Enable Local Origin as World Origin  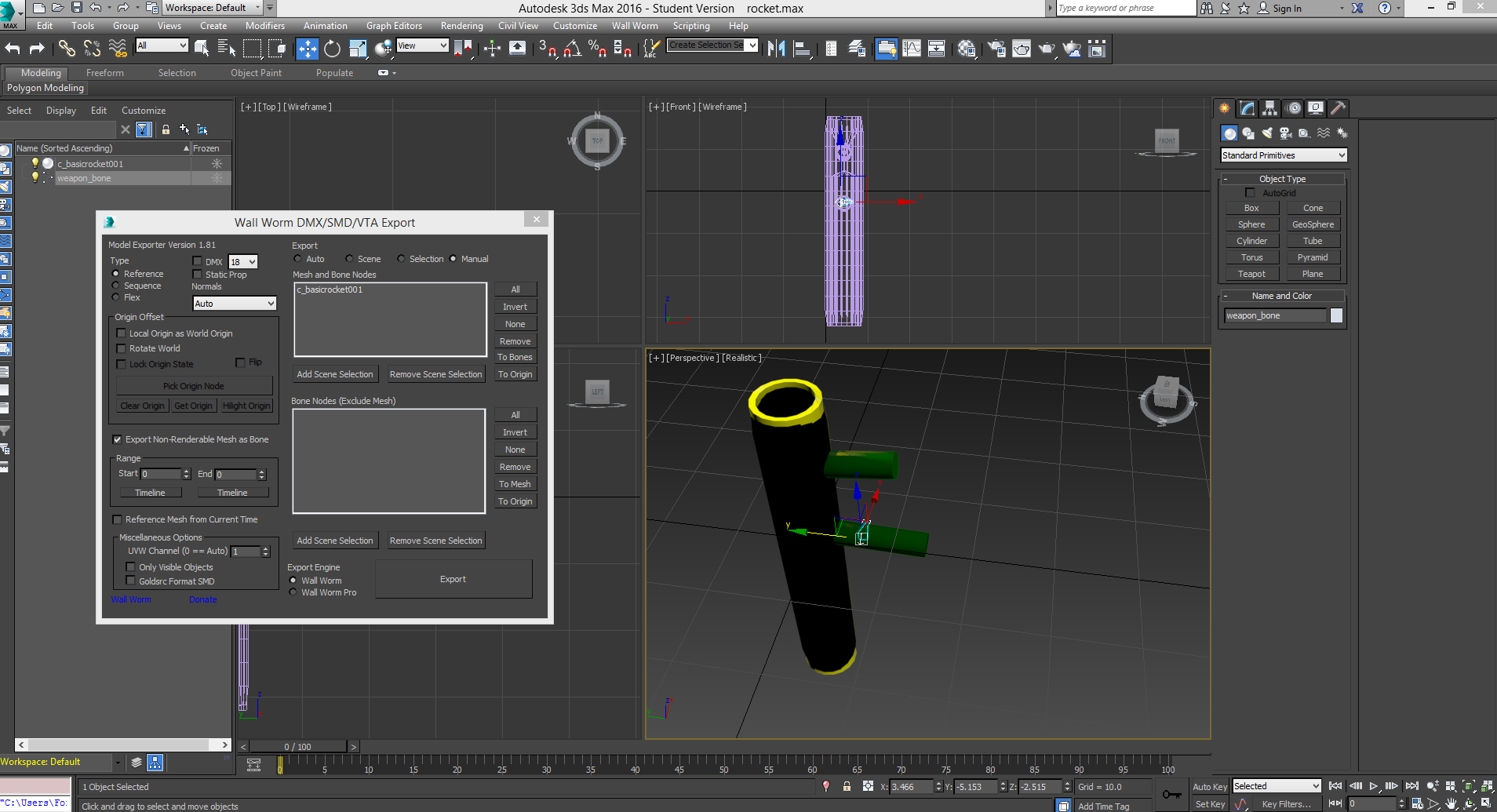click(x=122, y=333)
